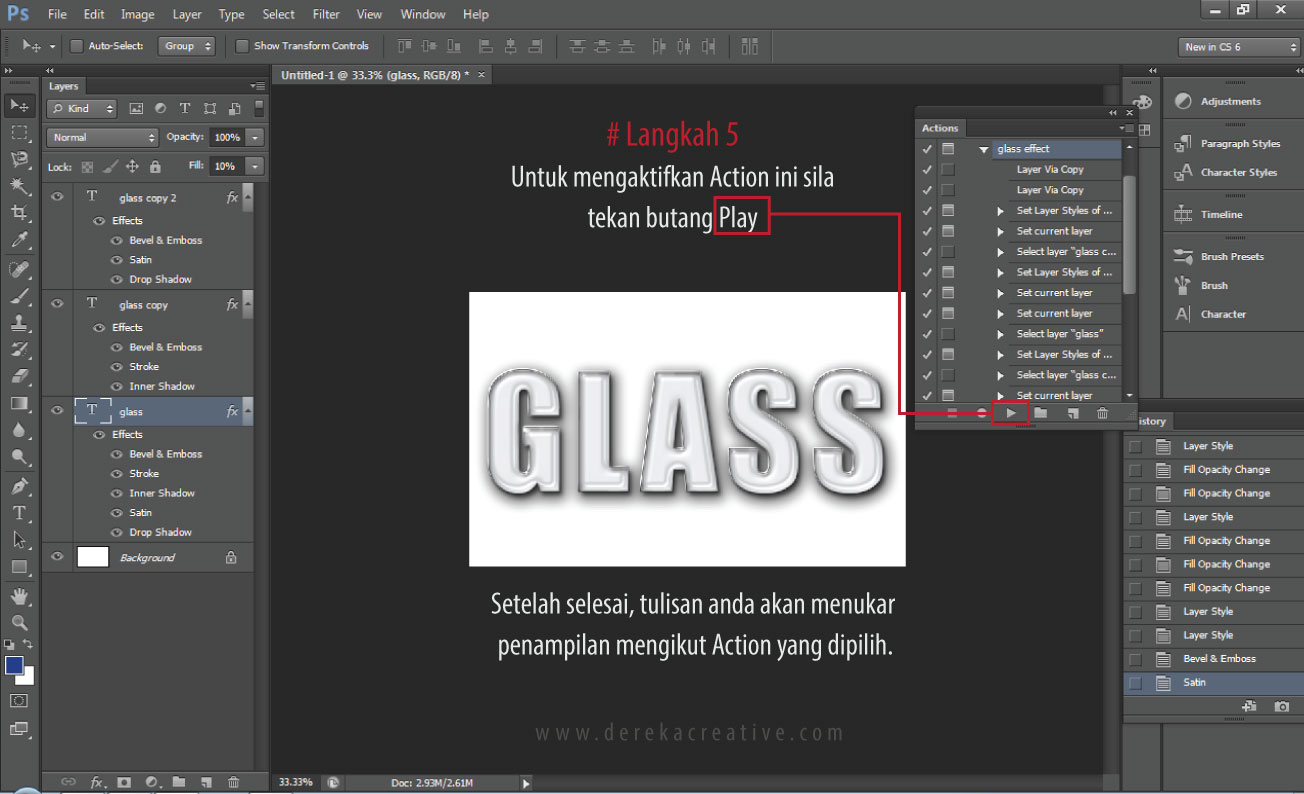Image resolution: width=1304 pixels, height=794 pixels.
Task: Select the Horizontal Type tool
Action: 19,513
